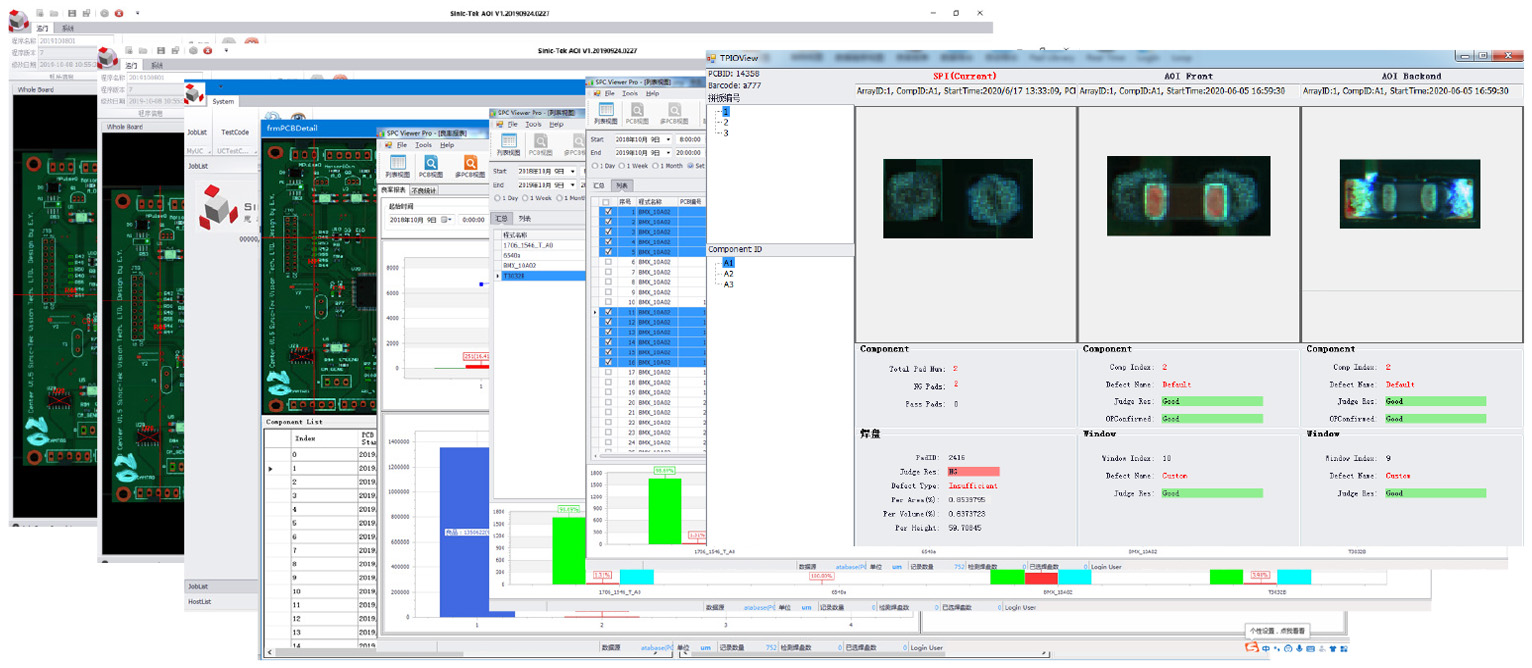Click the orange 多PCB视图 toolbar icon

(468, 165)
